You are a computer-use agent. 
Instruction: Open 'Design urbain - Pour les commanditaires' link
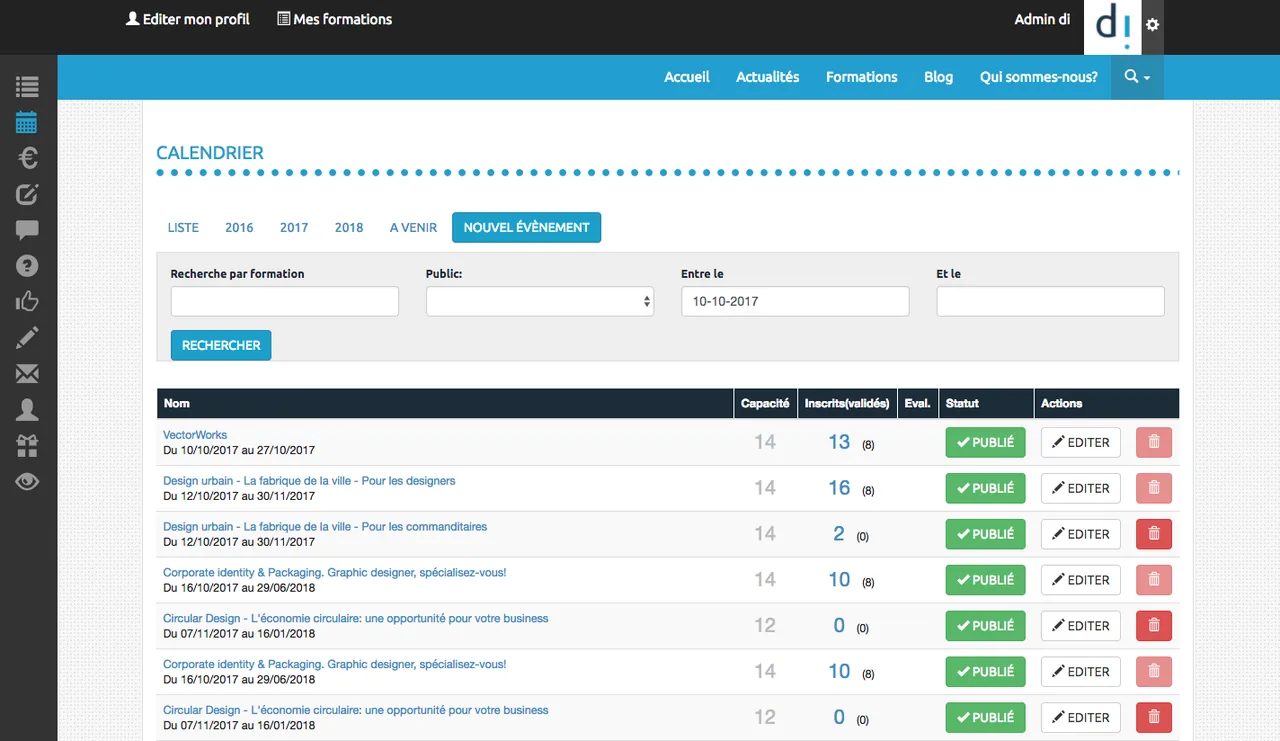(325, 527)
